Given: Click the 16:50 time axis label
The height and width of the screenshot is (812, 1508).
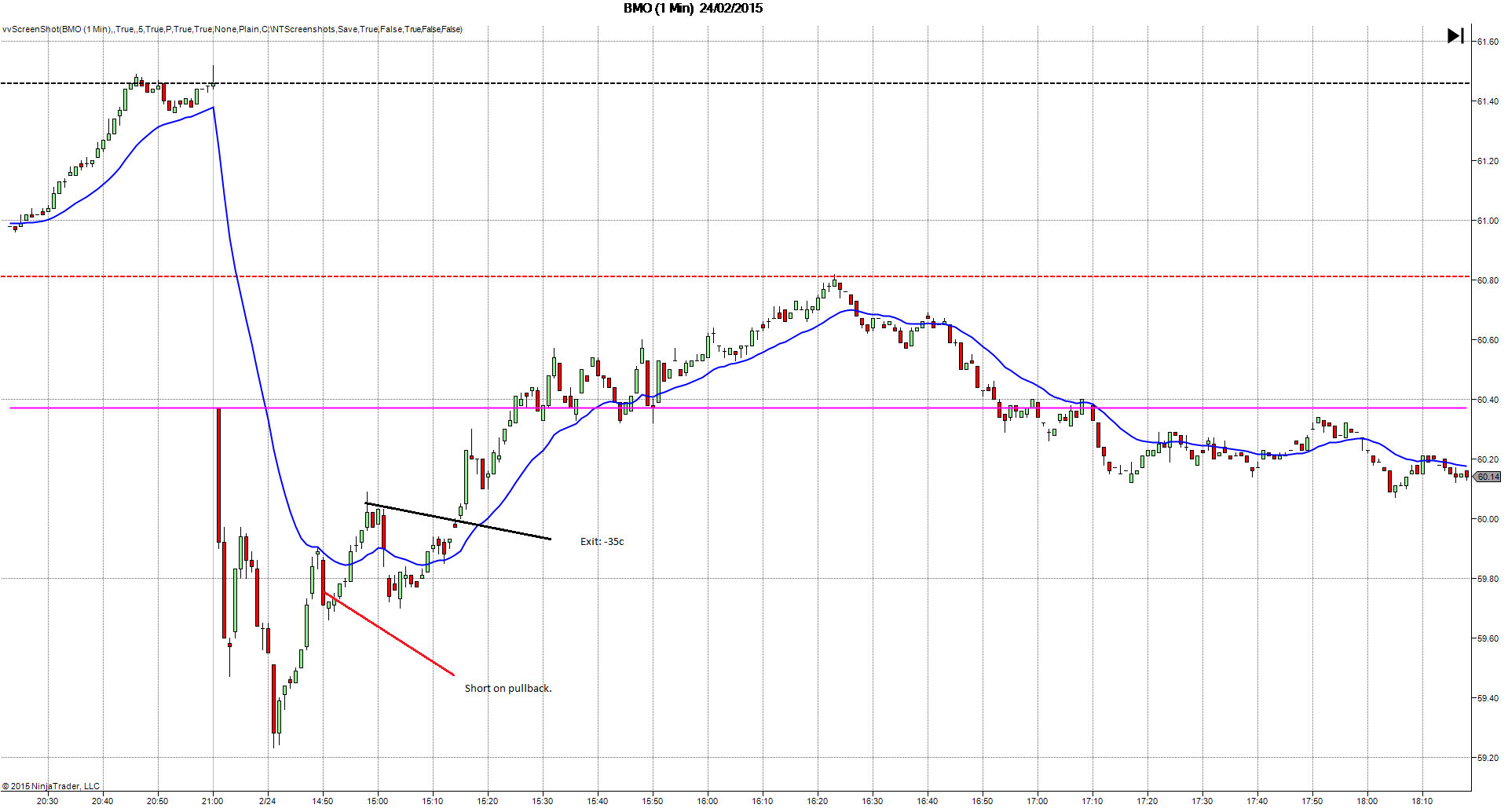Looking at the screenshot, I should pos(982,801).
